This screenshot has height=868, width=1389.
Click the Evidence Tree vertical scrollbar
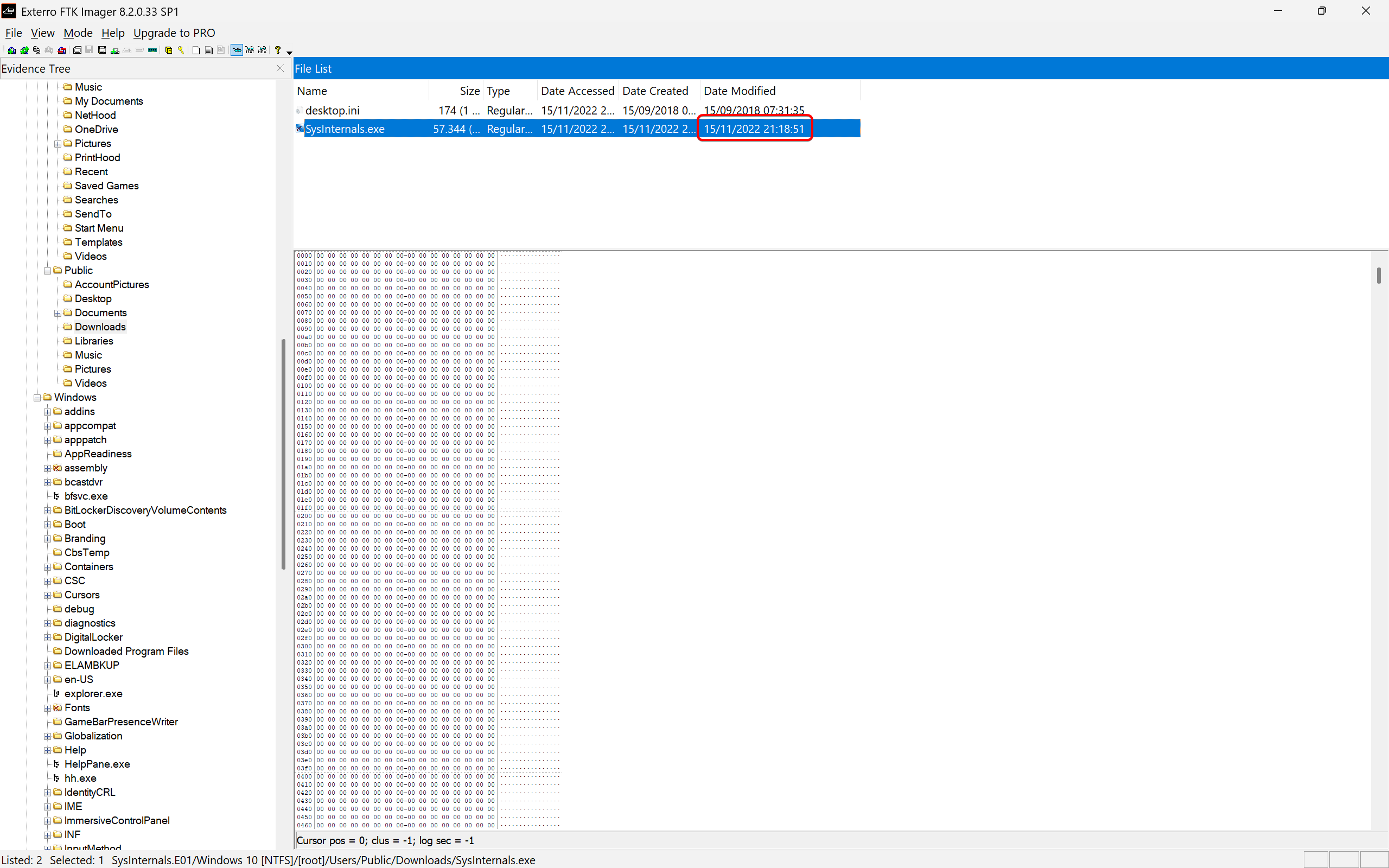(283, 454)
